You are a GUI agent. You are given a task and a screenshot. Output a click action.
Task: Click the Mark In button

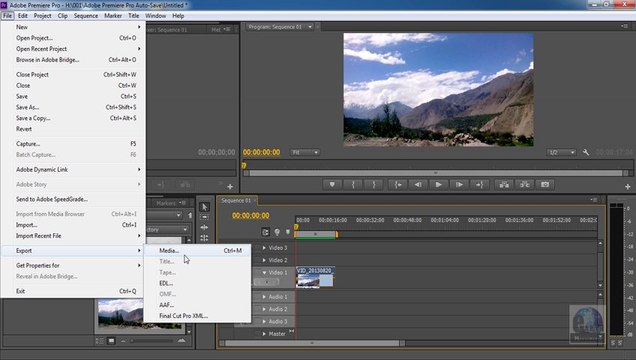353,185
